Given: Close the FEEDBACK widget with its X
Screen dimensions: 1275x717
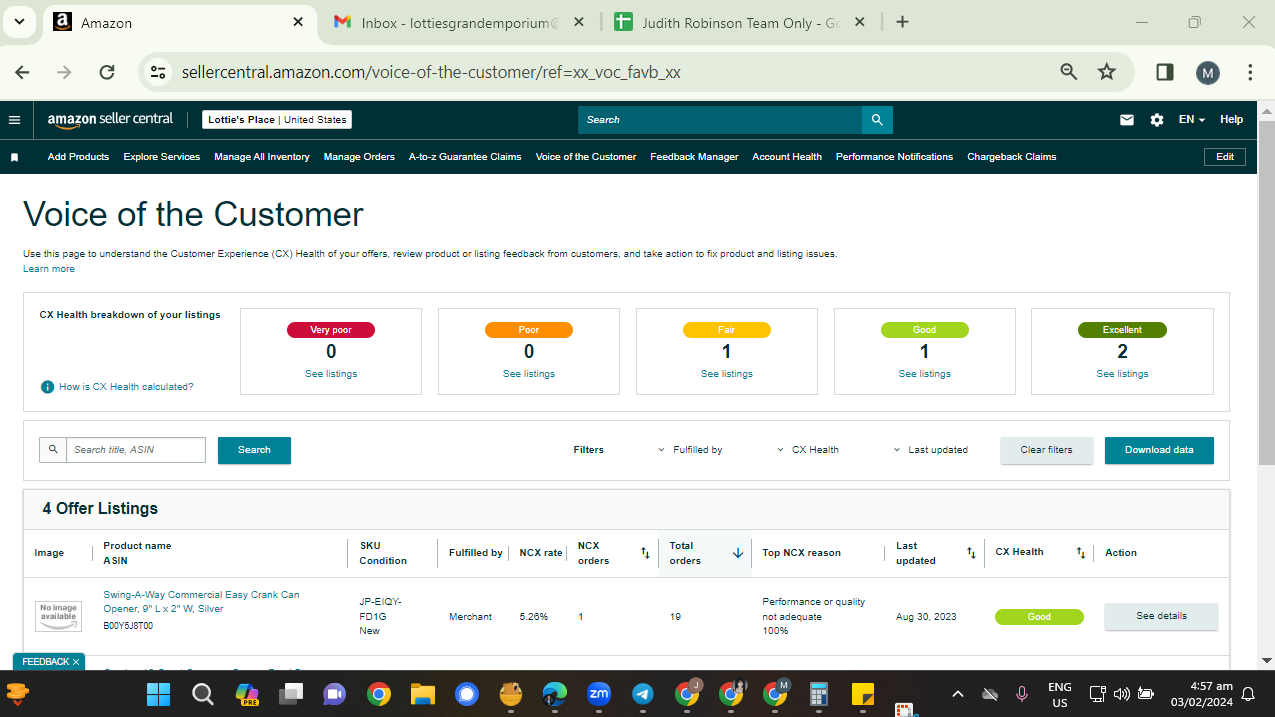Looking at the screenshot, I should pyautogui.click(x=76, y=662).
